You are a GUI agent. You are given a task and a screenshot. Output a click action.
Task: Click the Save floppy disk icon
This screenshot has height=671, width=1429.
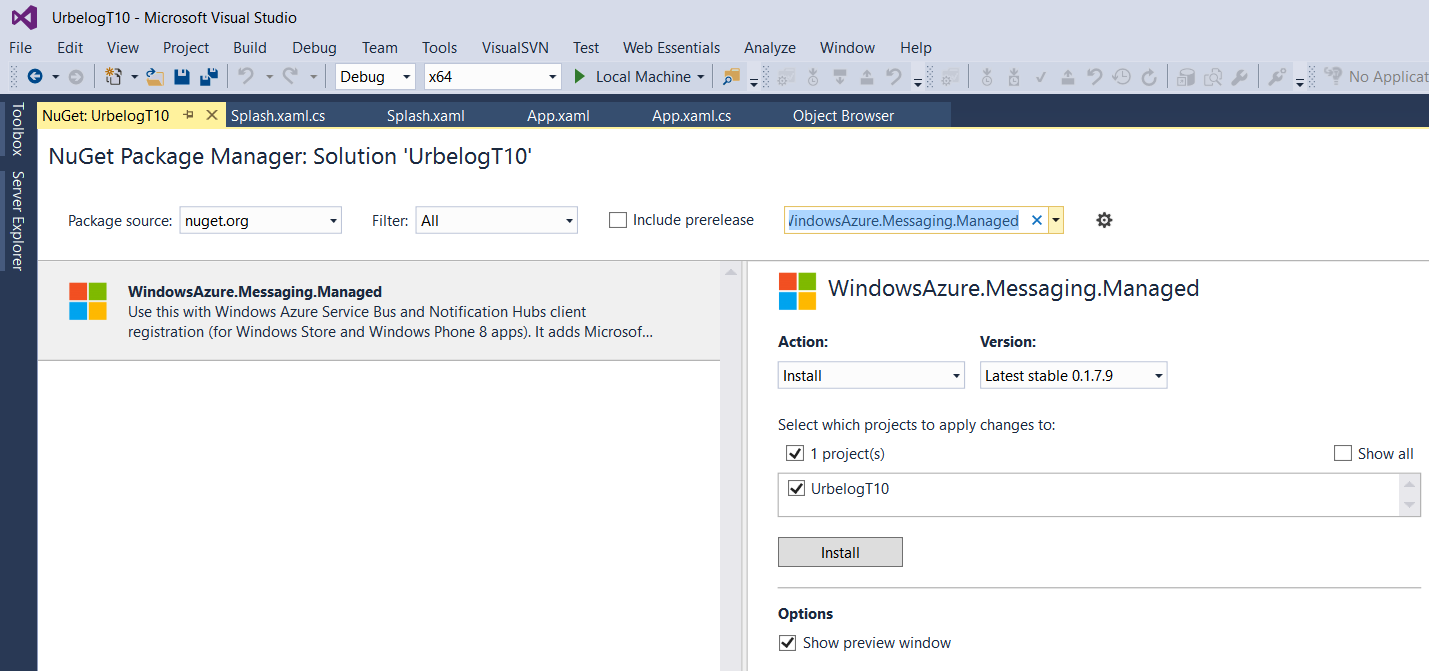pos(182,77)
